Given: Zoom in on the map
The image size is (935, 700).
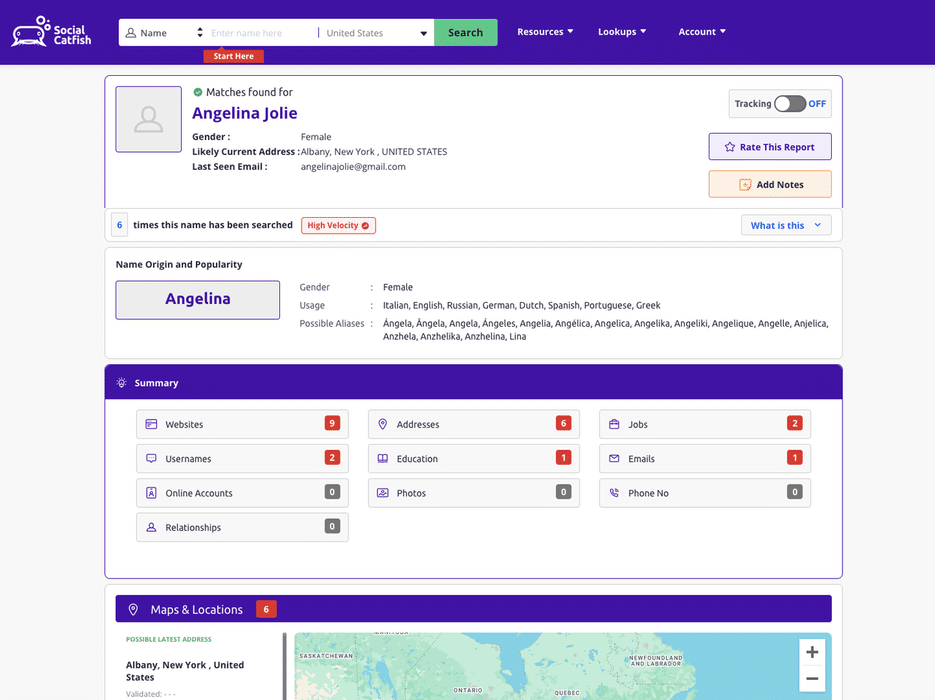Looking at the screenshot, I should click(x=812, y=652).
